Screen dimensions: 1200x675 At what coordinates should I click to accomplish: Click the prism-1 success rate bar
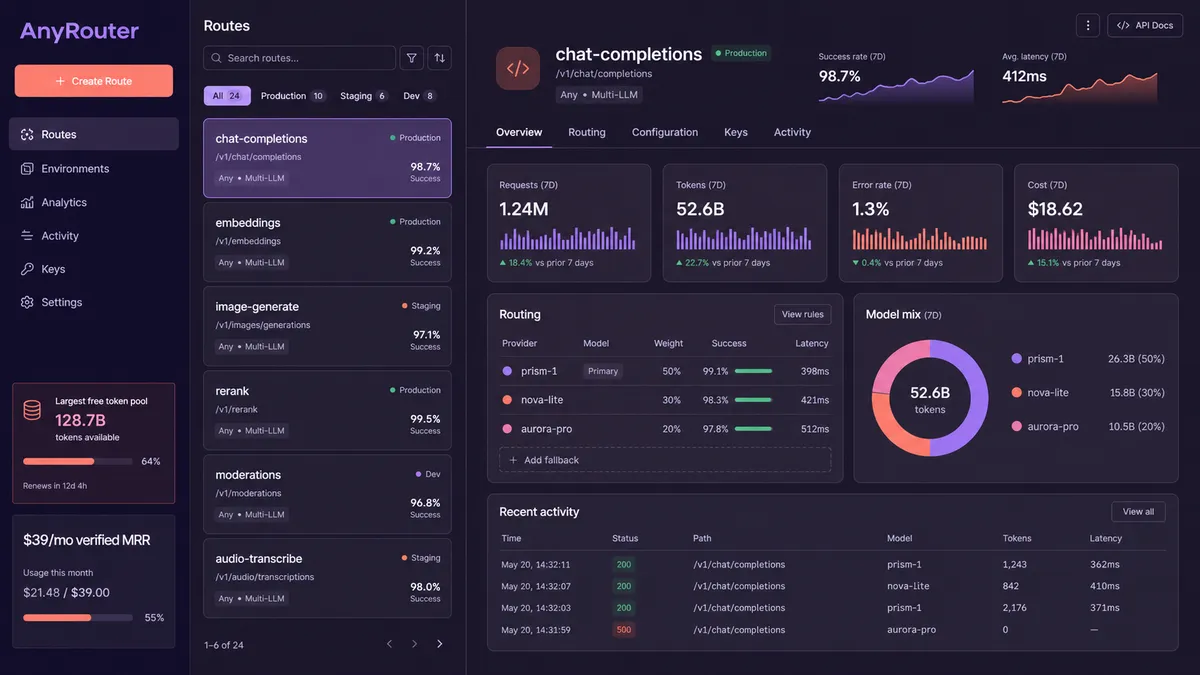(753, 371)
